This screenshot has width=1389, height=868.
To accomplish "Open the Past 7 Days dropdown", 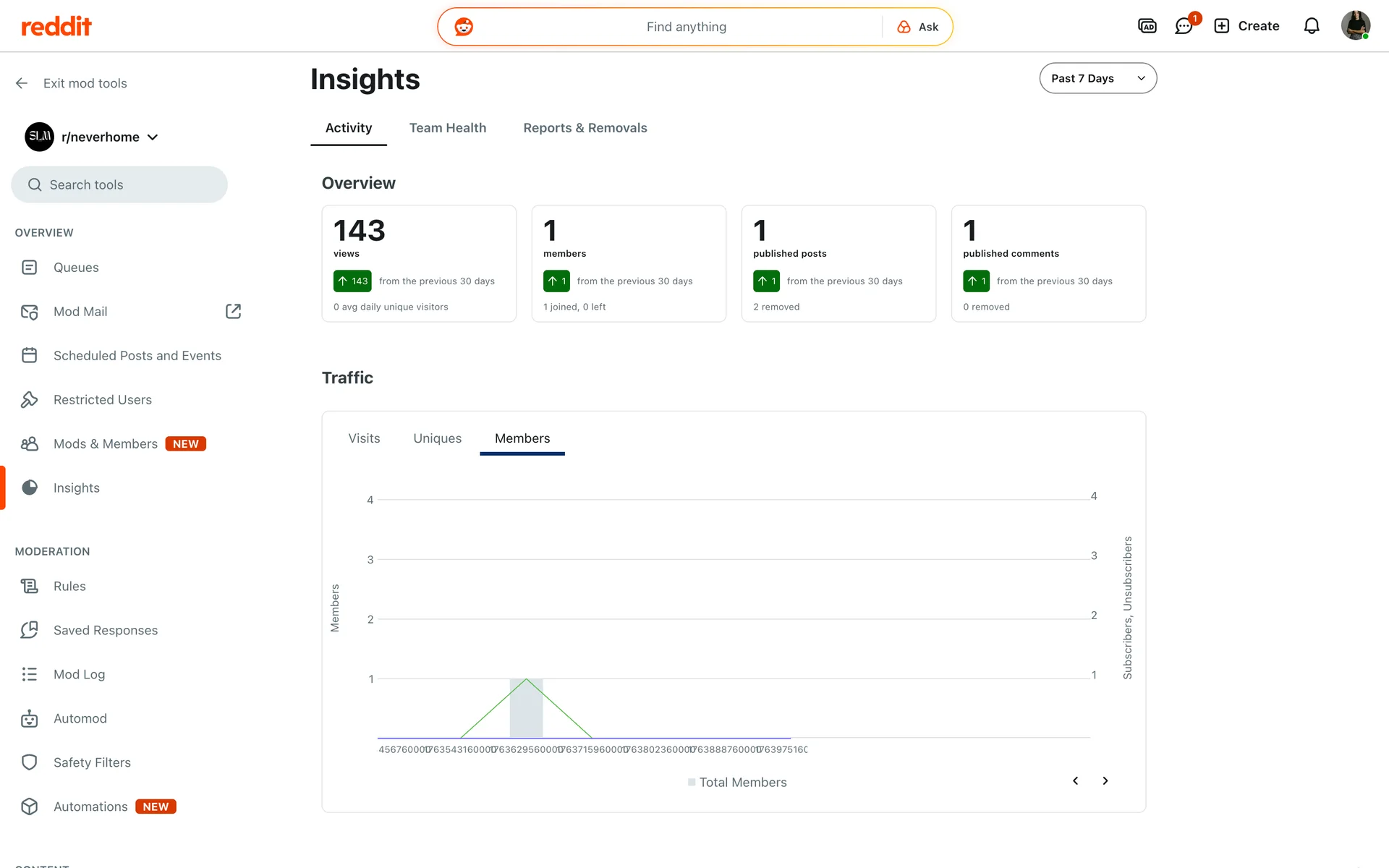I will coord(1097,78).
